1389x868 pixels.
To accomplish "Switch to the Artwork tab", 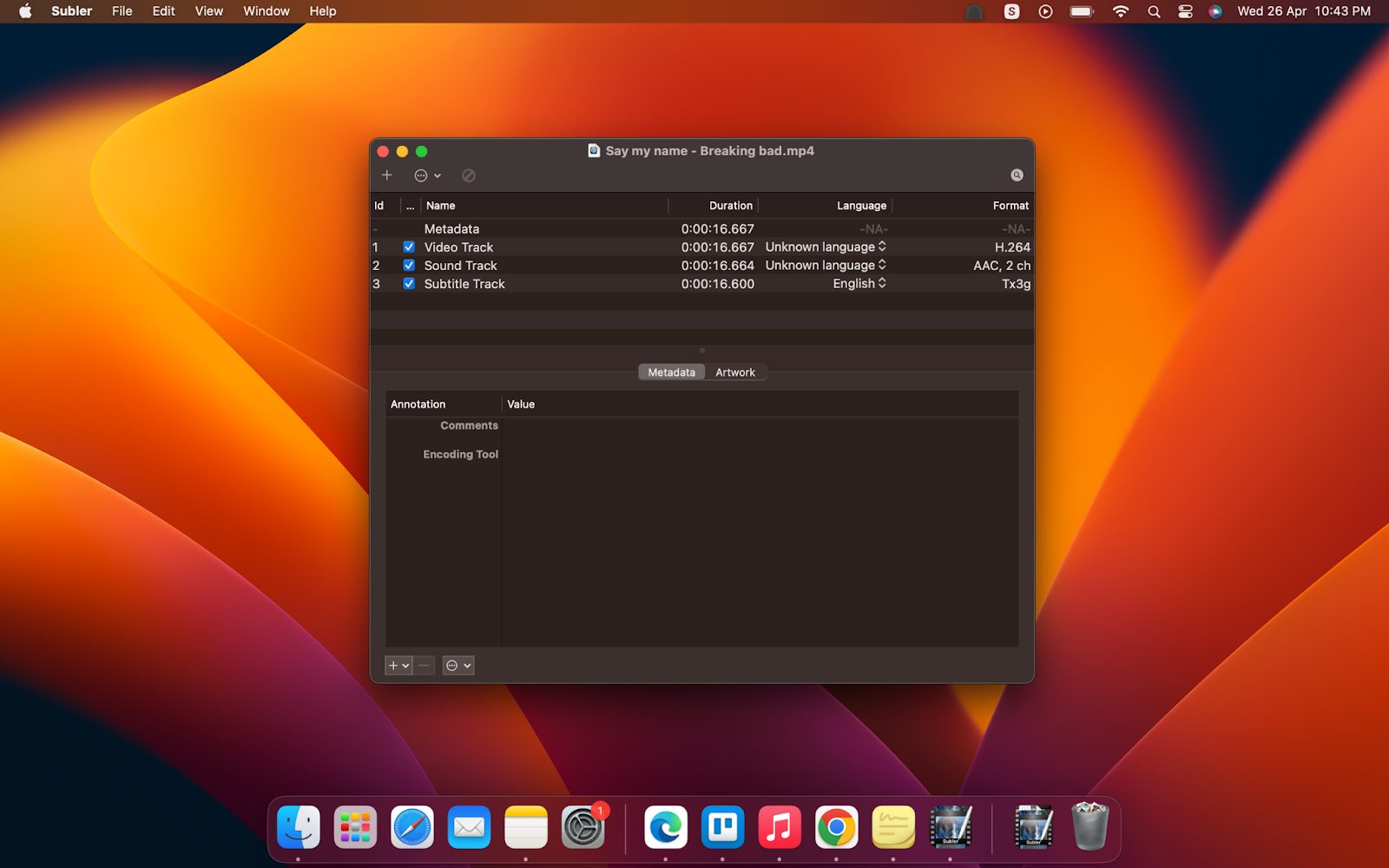I will tap(735, 372).
